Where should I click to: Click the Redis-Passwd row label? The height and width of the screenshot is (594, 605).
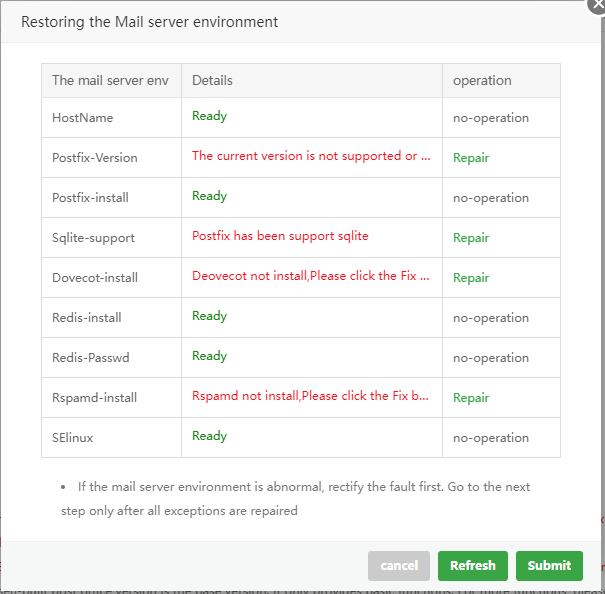click(x=90, y=358)
